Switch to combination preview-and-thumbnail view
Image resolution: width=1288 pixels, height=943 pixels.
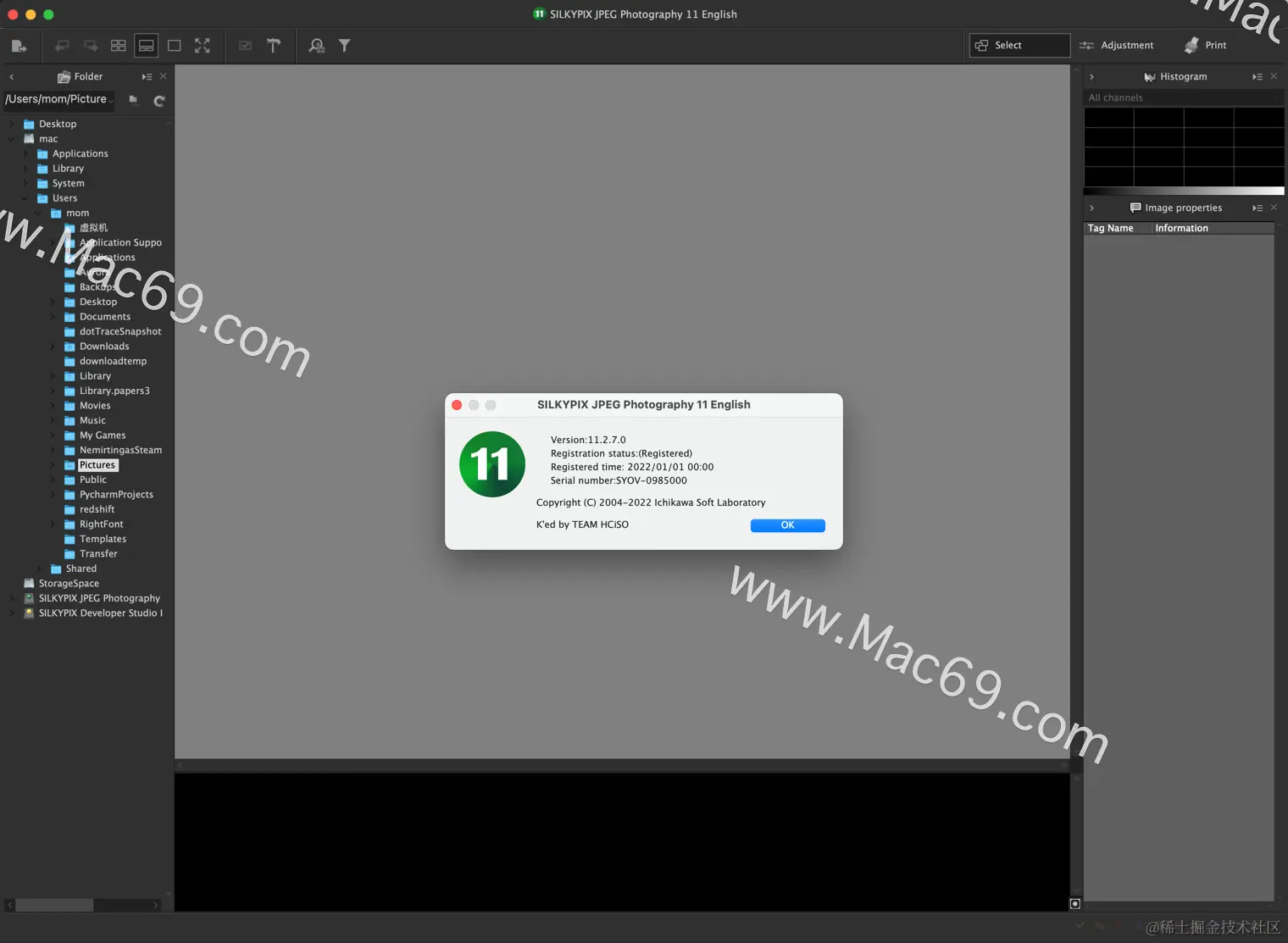coord(147,46)
